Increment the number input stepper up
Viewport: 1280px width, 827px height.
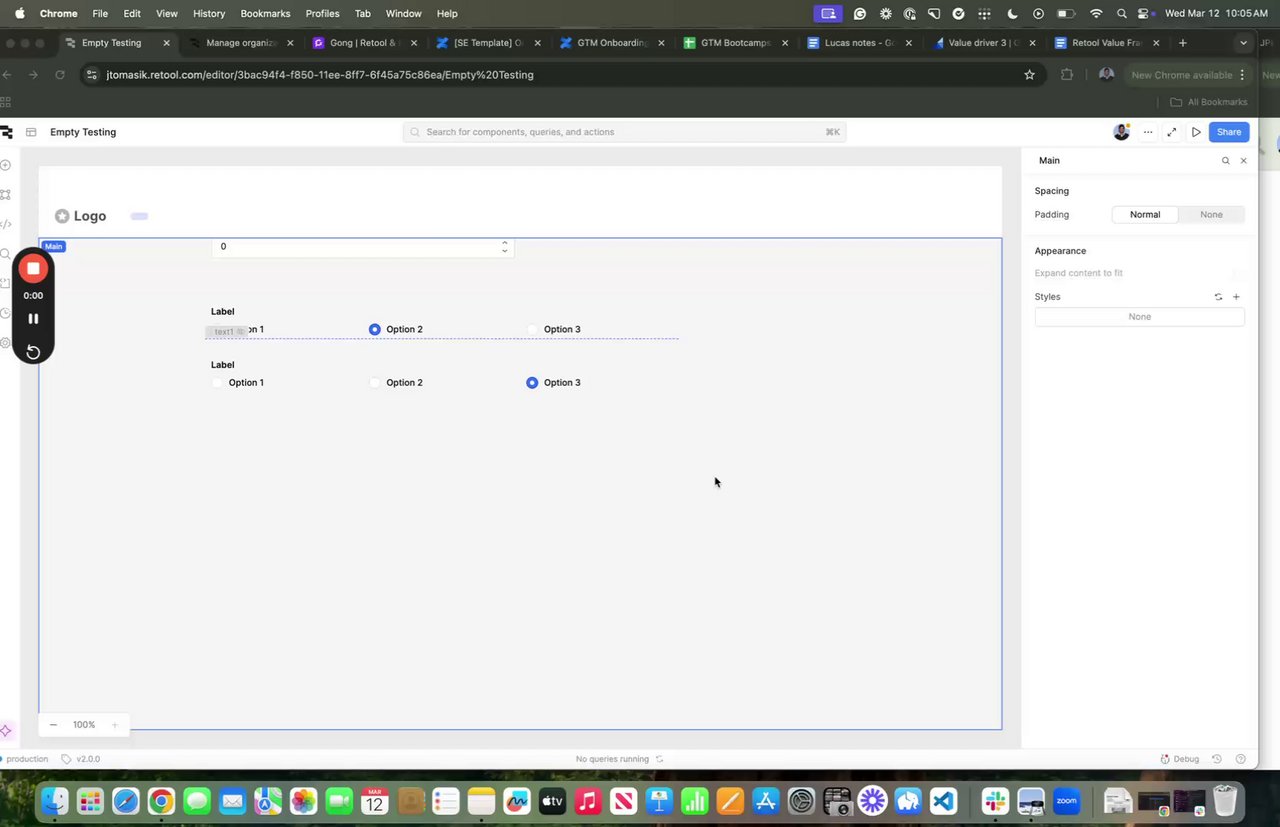[x=504, y=242]
